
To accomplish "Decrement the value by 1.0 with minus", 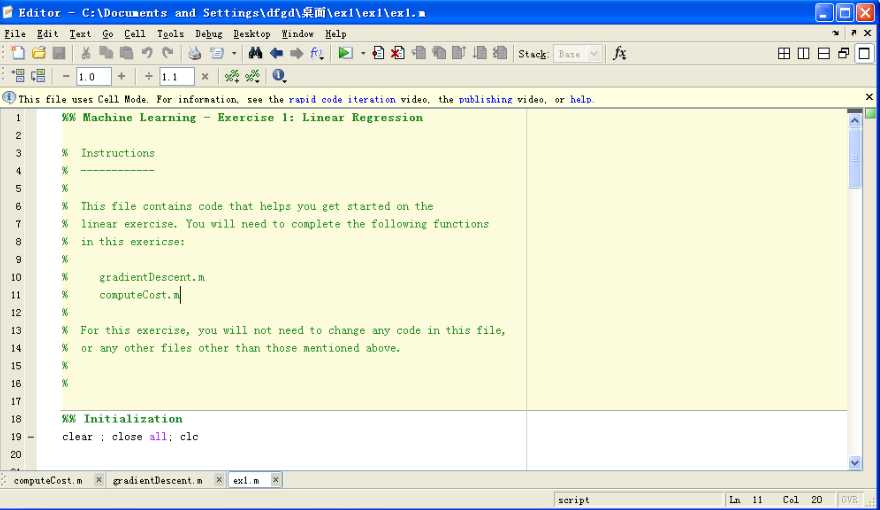I will coord(66,76).
